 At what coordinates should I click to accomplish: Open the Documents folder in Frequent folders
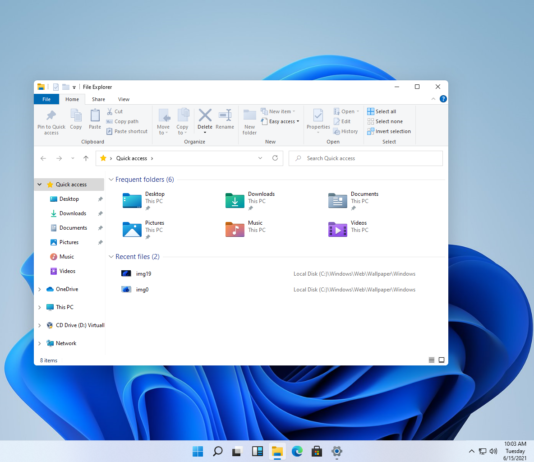click(353, 200)
